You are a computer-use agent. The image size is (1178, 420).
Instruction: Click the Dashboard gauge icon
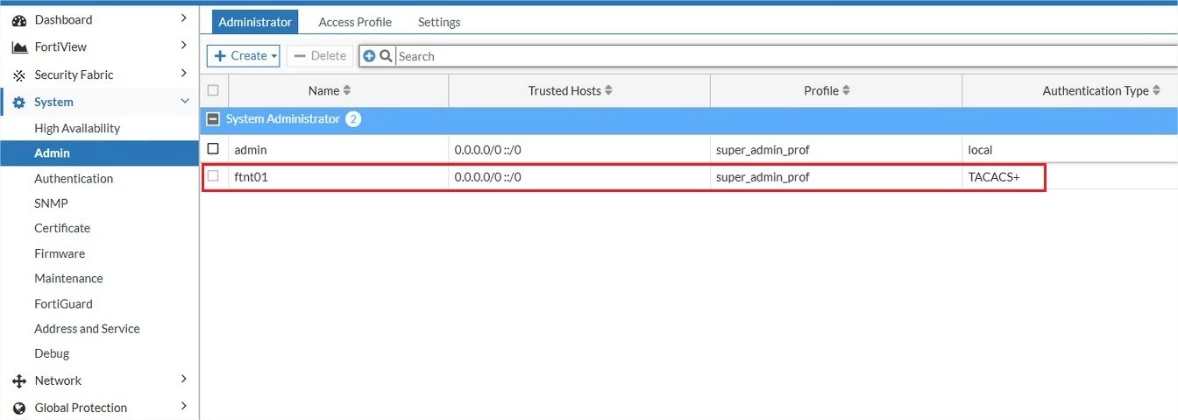20,20
